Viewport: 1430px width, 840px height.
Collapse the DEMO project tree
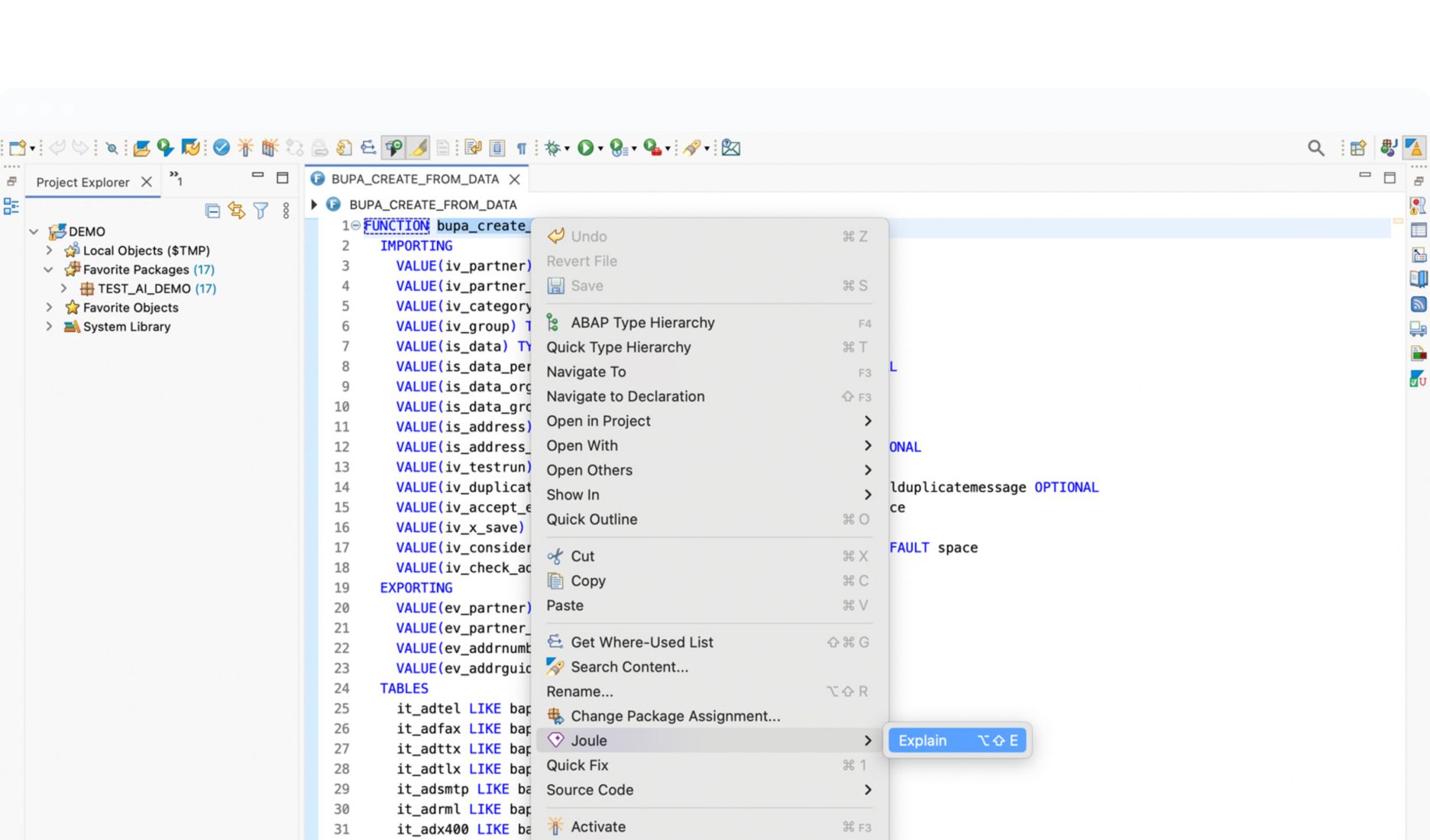point(34,231)
